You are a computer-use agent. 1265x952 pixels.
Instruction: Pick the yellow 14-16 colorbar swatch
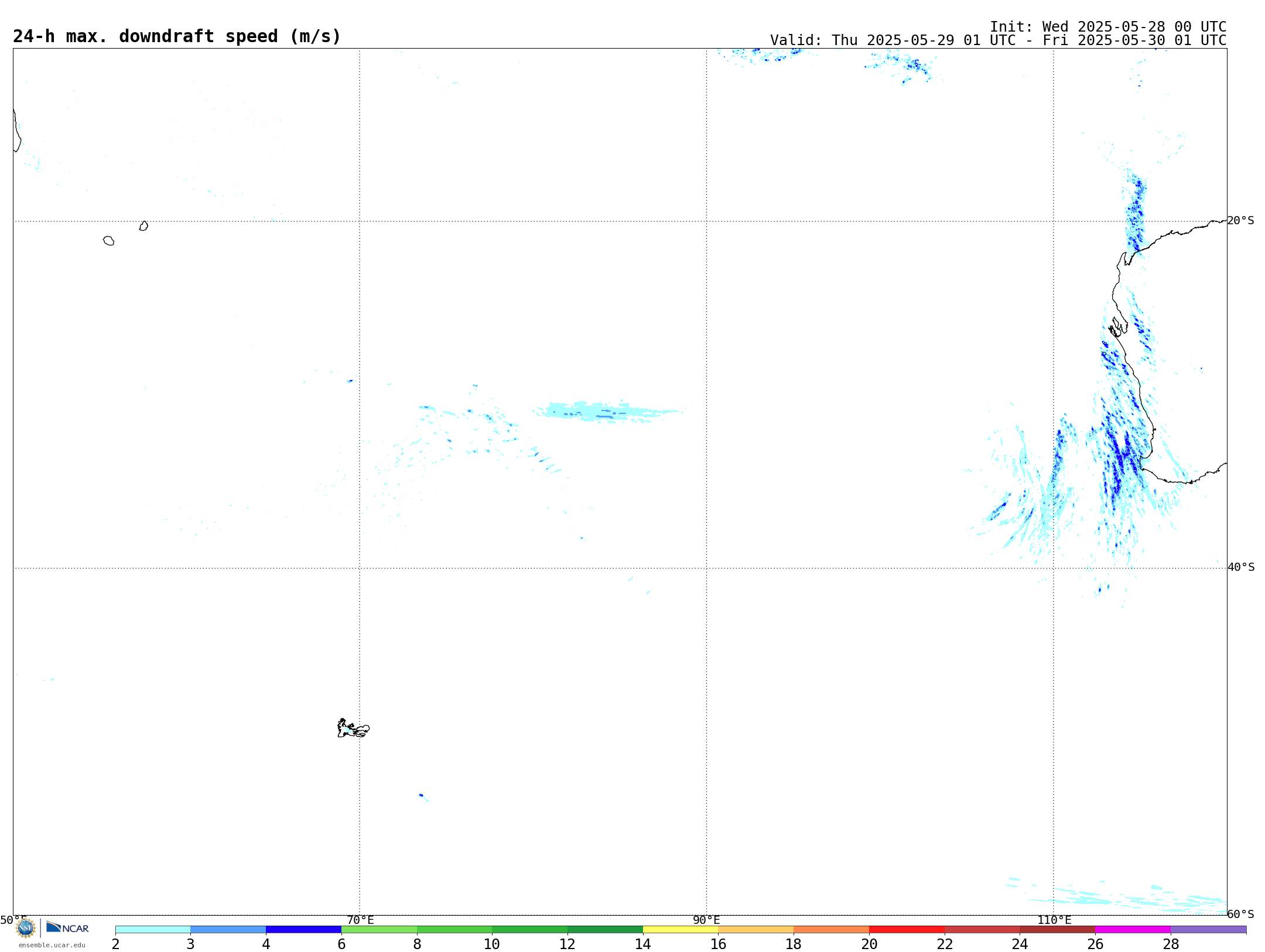tap(681, 930)
